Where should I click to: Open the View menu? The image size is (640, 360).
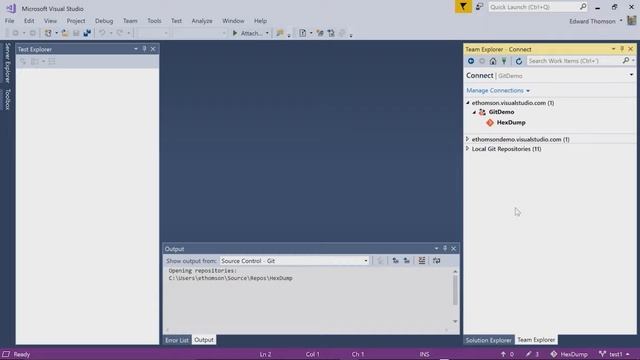tap(50, 21)
